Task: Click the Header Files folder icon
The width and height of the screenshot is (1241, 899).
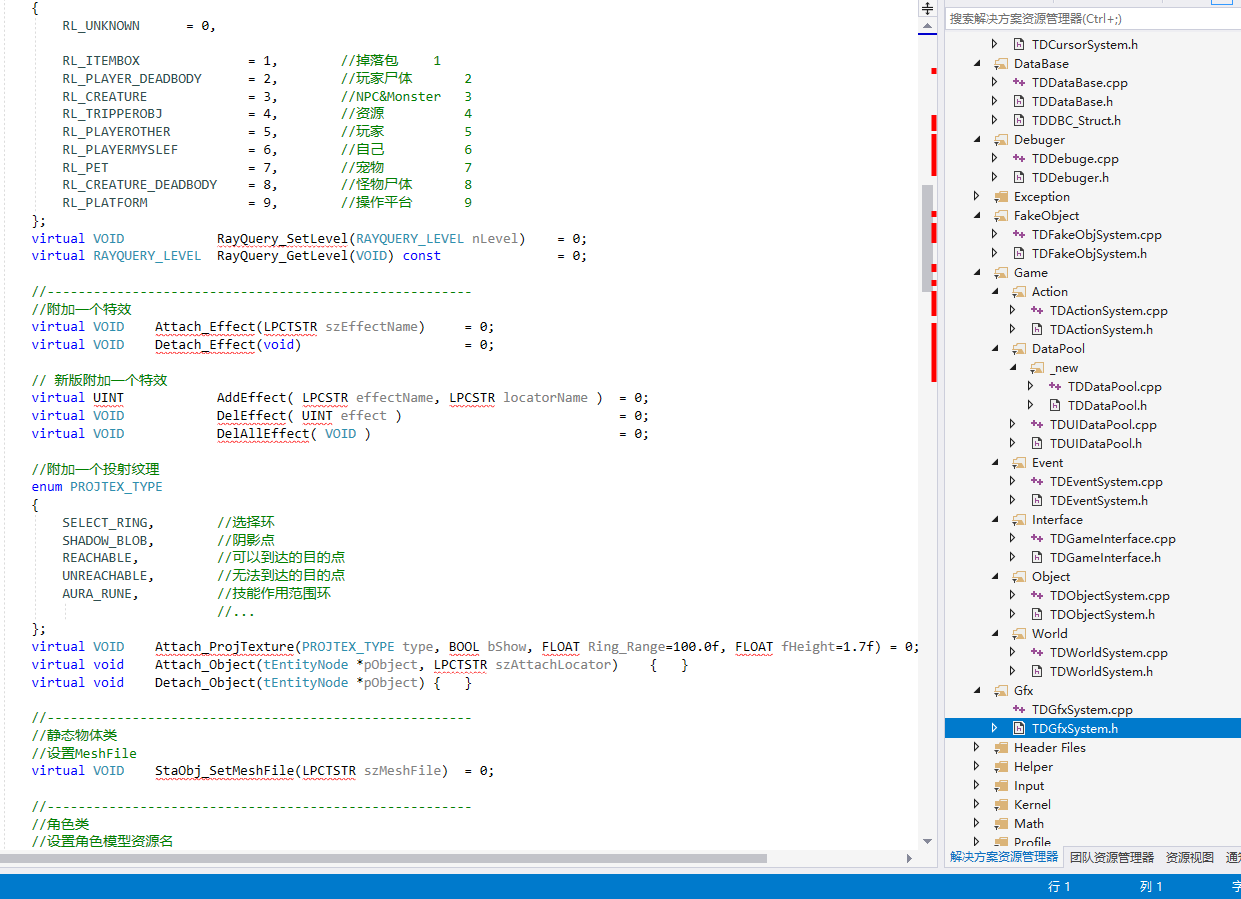Action: 1001,748
